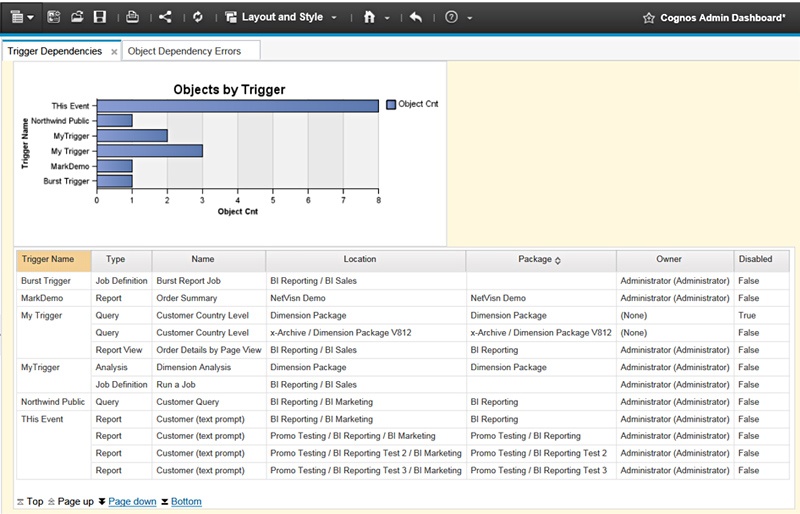
Task: Click the Type column header
Action: (x=121, y=260)
